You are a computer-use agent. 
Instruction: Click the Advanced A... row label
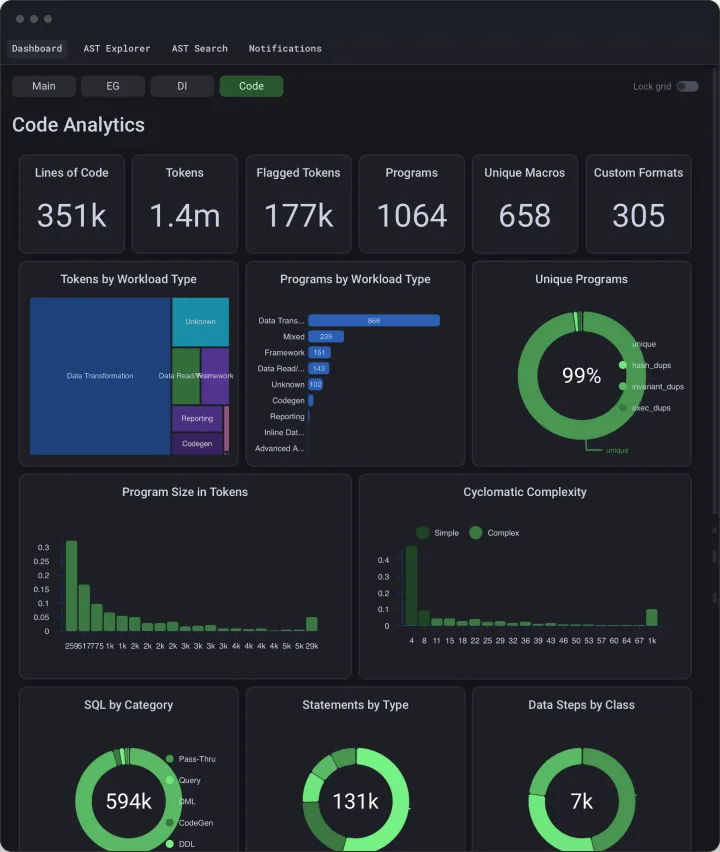point(279,448)
